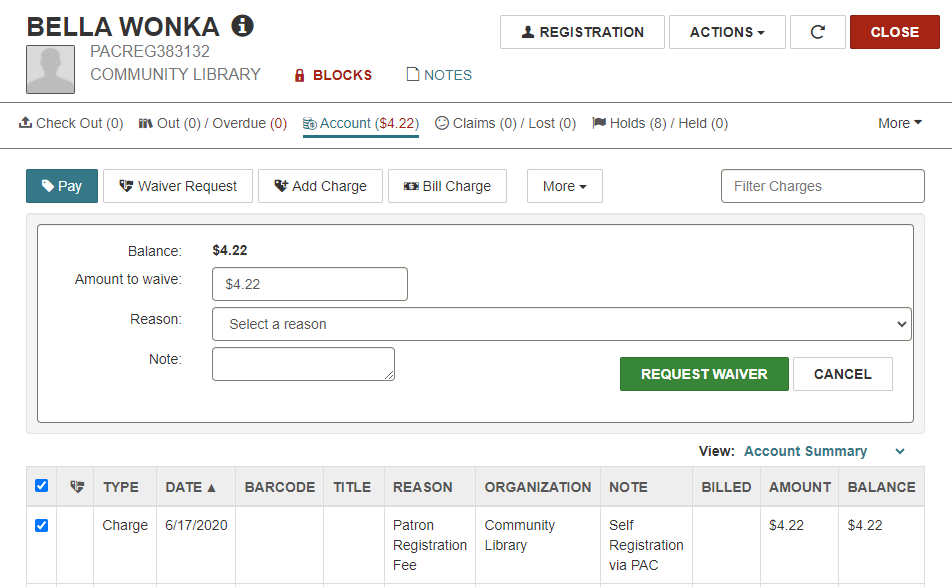Click the Request Waiver button
The height and width of the screenshot is (587, 952).
tap(704, 374)
